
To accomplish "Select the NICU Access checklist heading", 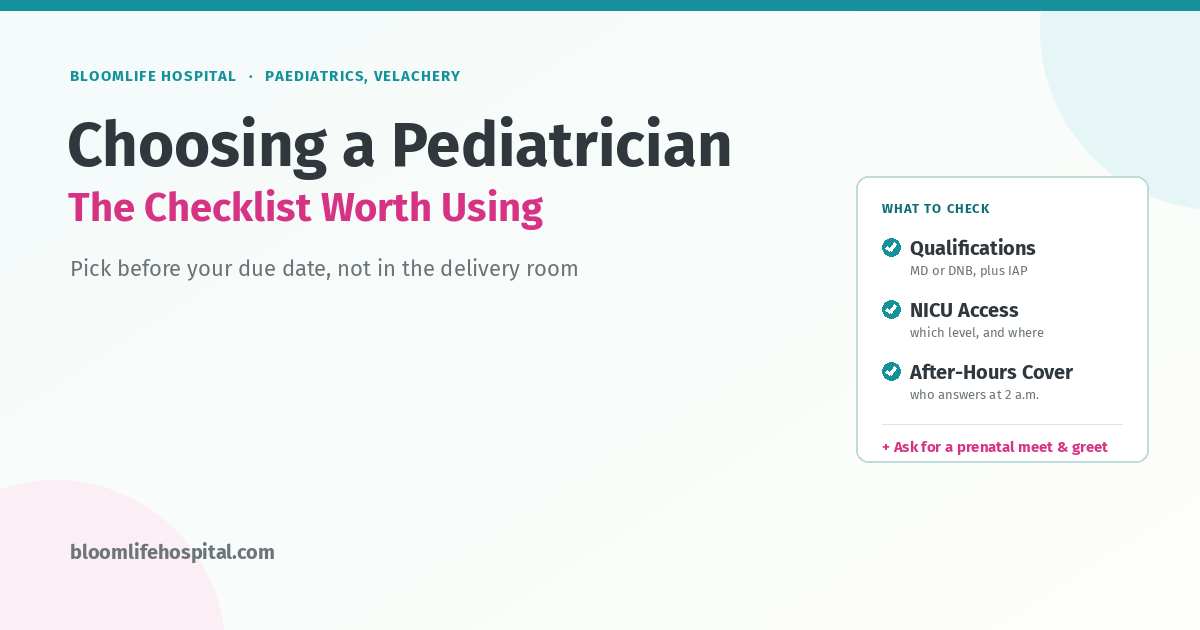I will click(964, 310).
